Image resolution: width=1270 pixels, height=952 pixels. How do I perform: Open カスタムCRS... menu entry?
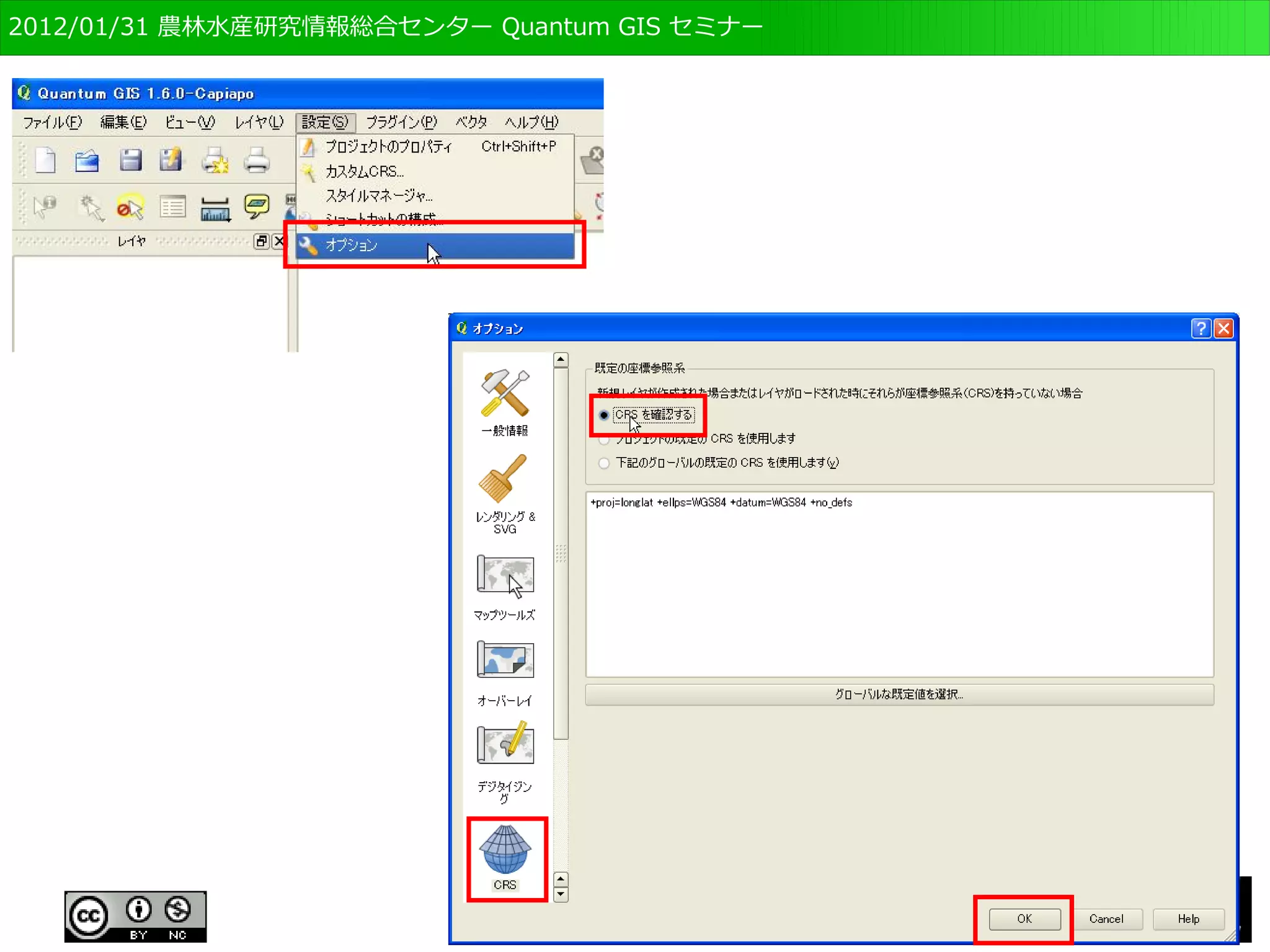[365, 171]
